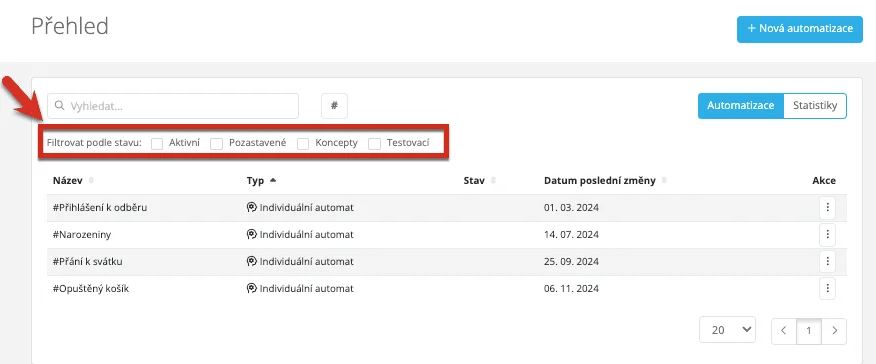Click Individuální automat text in #Narozeniny row

307,234
